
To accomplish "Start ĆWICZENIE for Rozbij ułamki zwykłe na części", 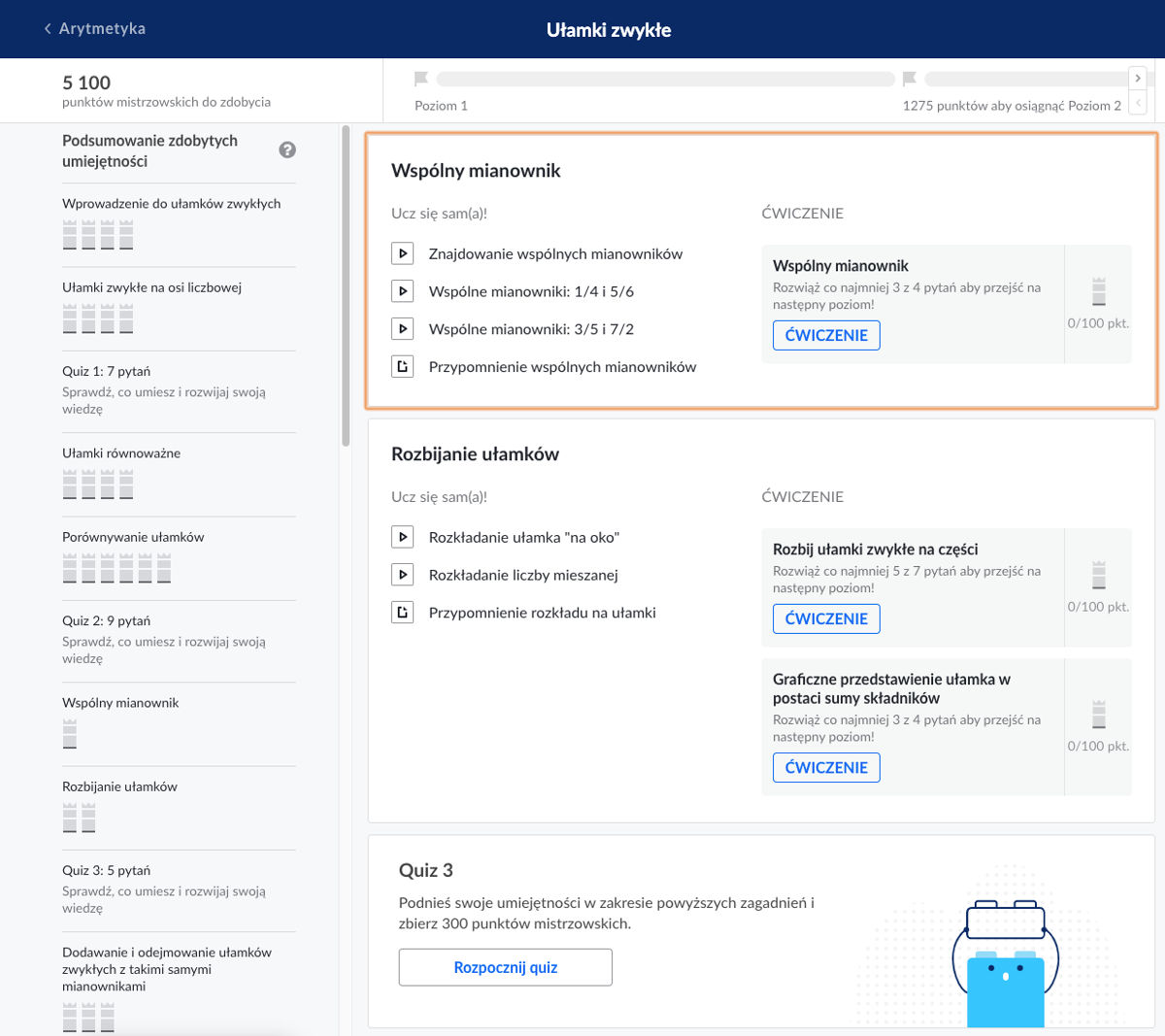I will point(826,618).
